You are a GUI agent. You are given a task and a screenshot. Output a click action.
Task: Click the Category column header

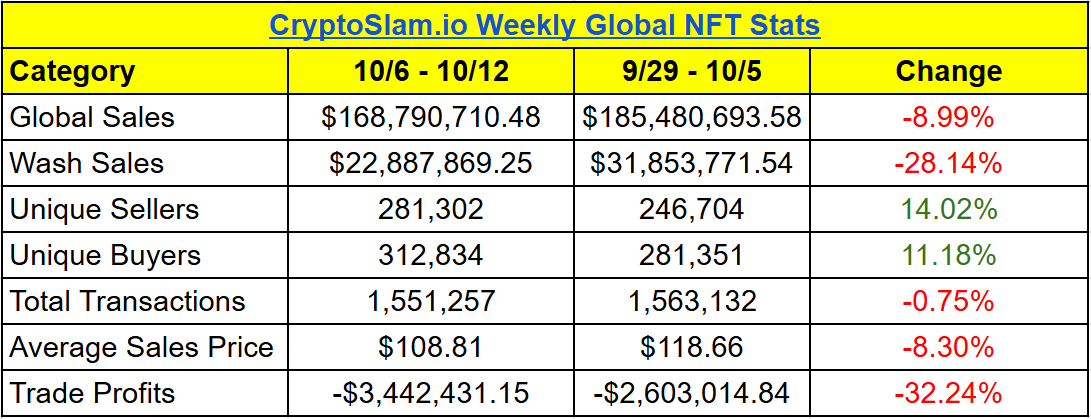click(x=72, y=71)
